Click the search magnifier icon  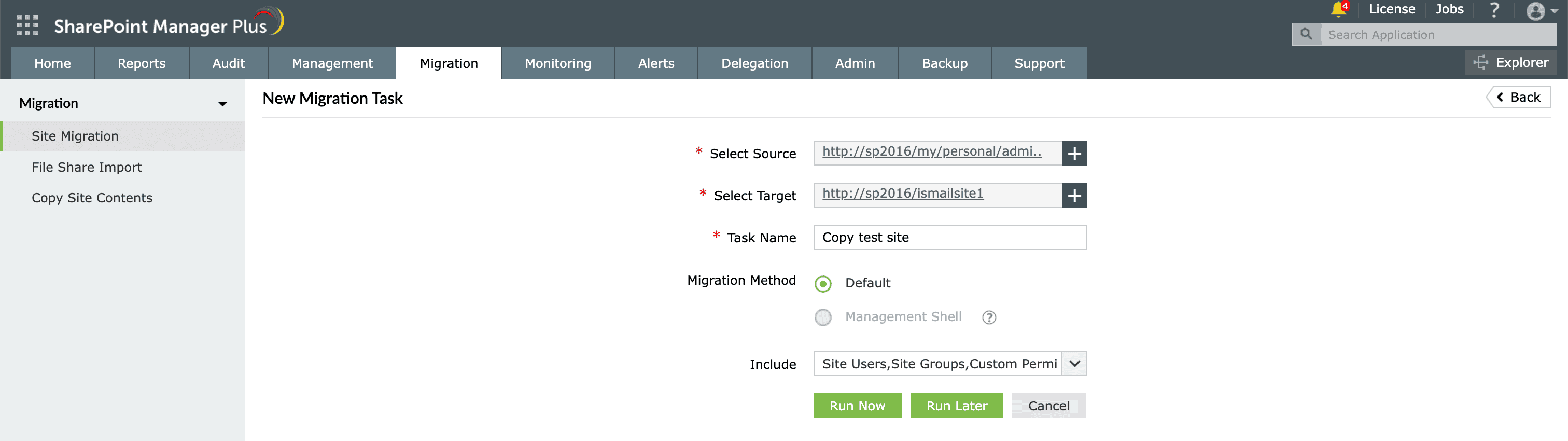click(1306, 34)
